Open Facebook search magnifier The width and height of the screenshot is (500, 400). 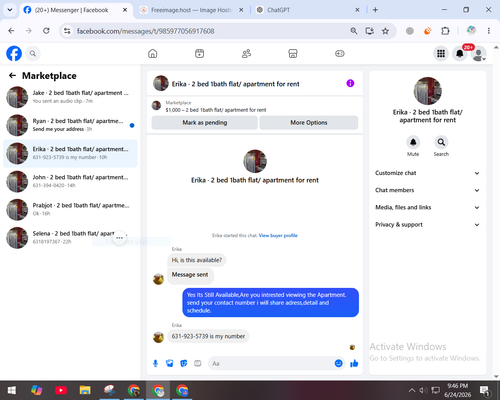pos(33,53)
